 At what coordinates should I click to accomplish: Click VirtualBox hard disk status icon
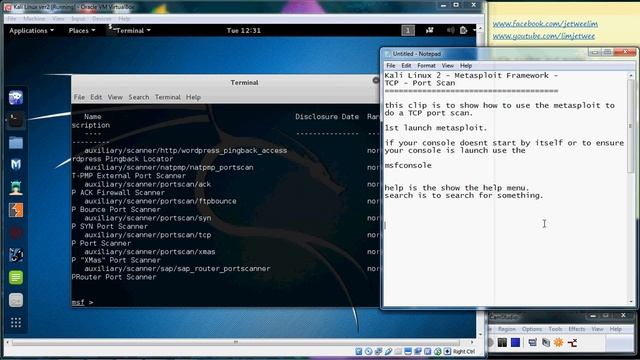click(x=359, y=351)
